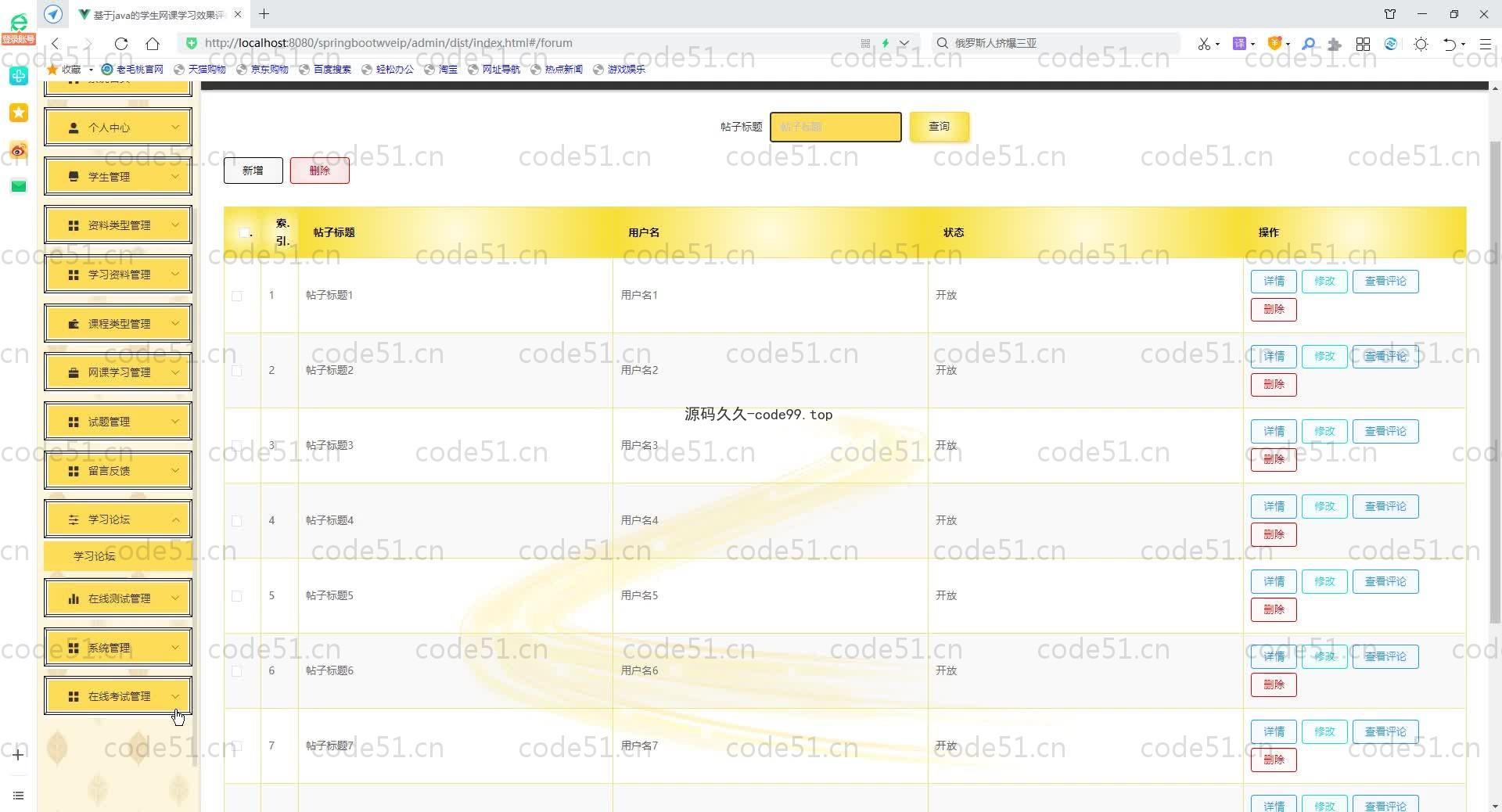Image resolution: width=1502 pixels, height=812 pixels.
Task: Check the checkbox for row 帖子标题7
Action: [x=237, y=746]
